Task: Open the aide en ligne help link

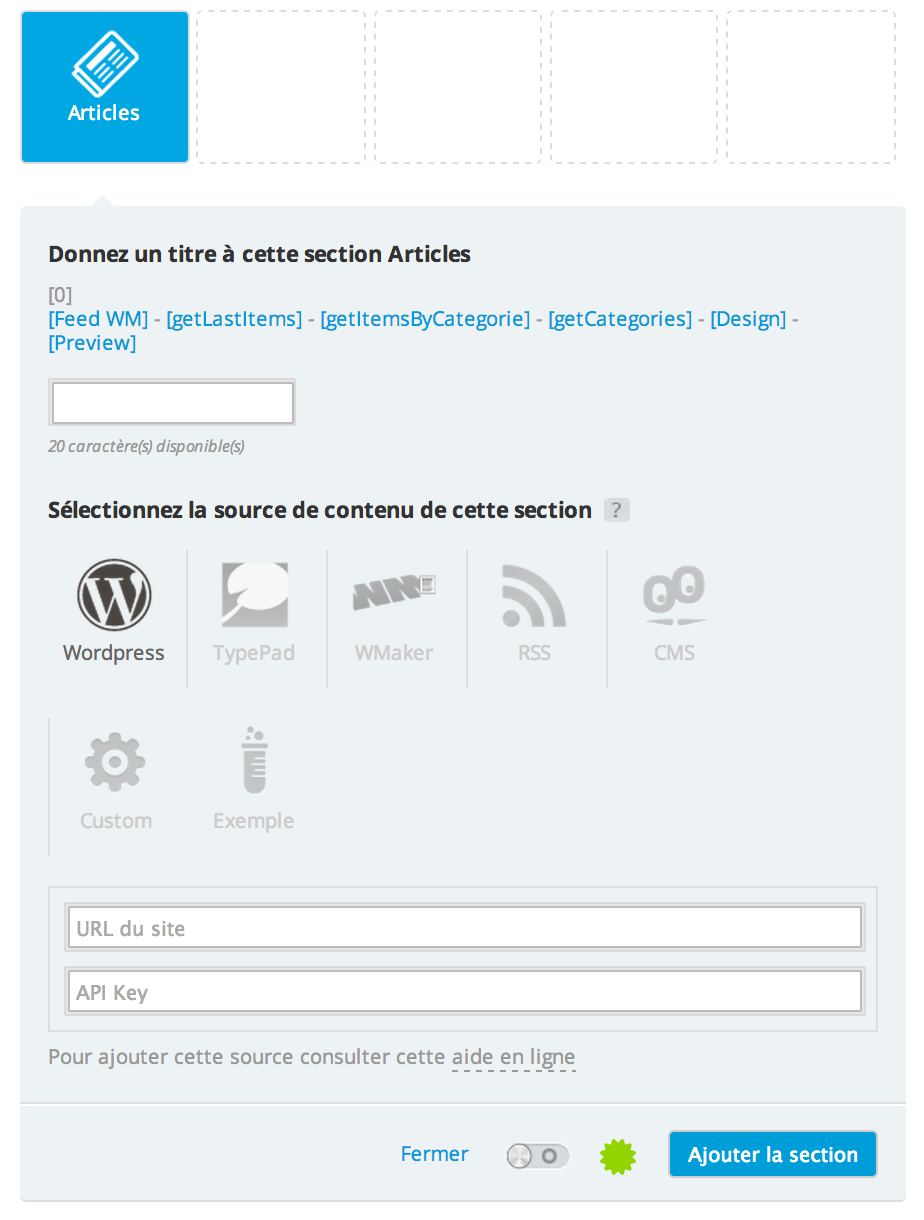Action: tap(513, 1057)
